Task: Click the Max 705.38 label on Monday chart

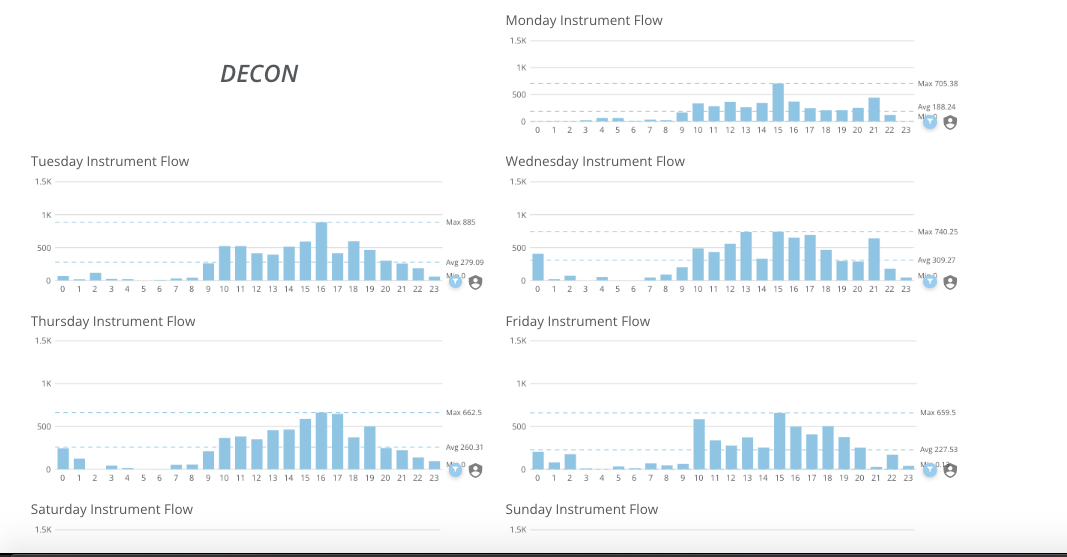Action: pos(937,84)
